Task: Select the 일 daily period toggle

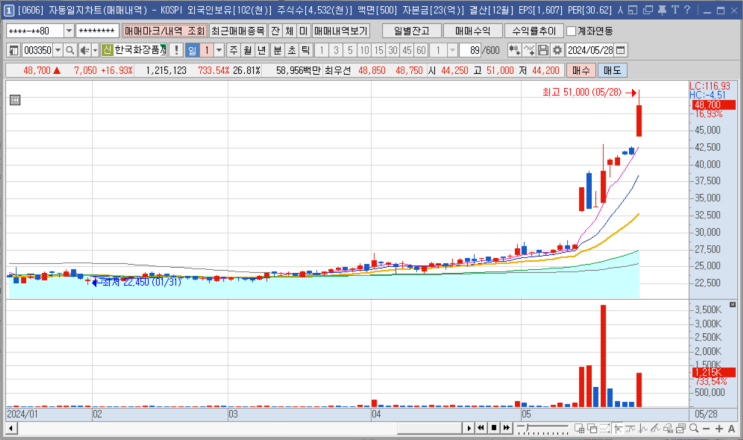Action: pyautogui.click(x=192, y=50)
